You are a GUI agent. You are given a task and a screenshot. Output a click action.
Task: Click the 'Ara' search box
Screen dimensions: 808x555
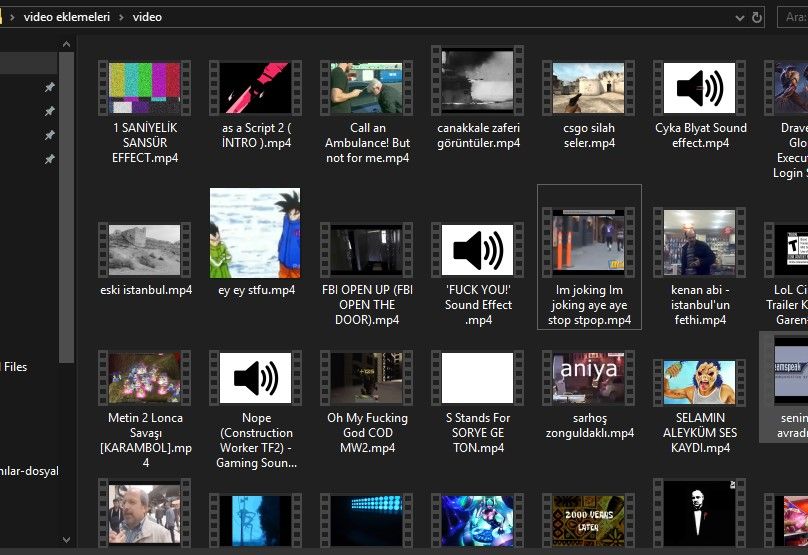793,17
